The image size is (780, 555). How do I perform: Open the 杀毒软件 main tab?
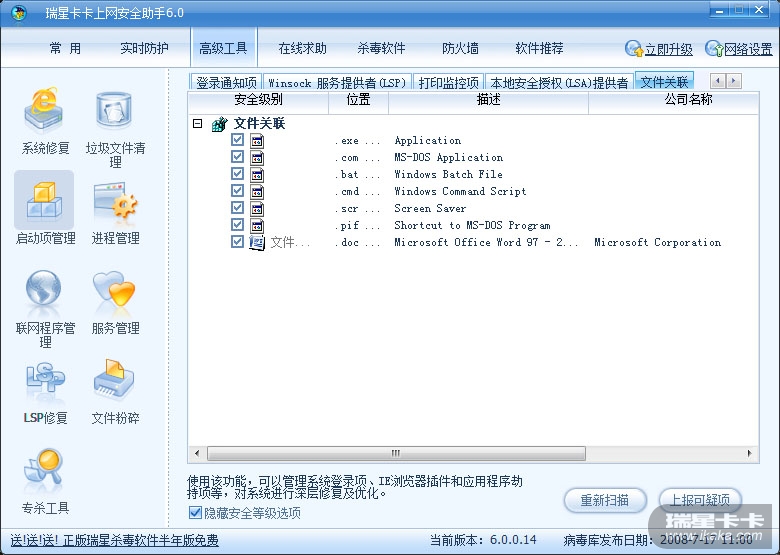tap(381, 48)
